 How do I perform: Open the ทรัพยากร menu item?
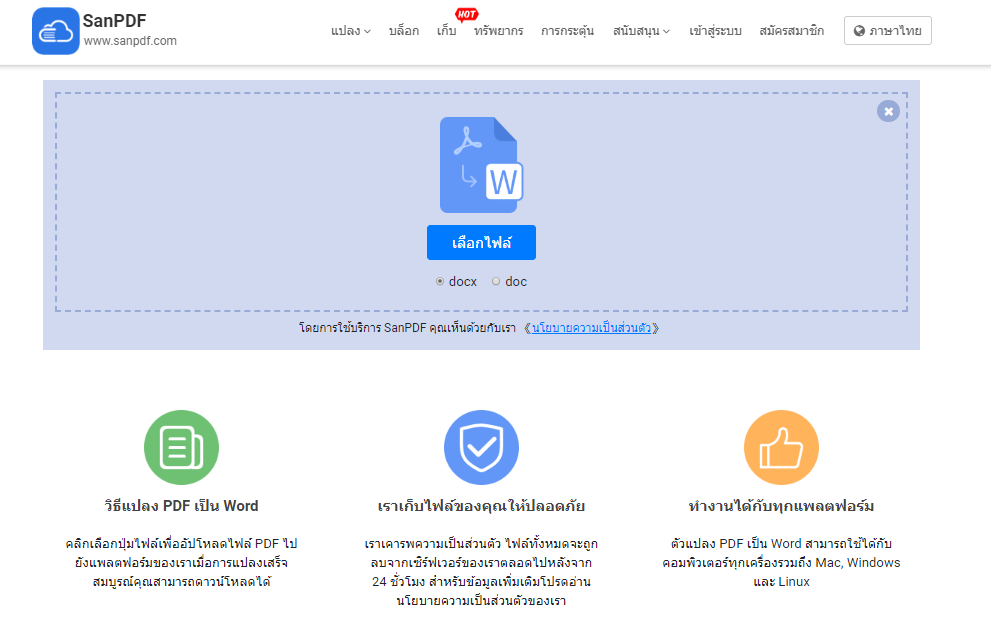click(499, 31)
